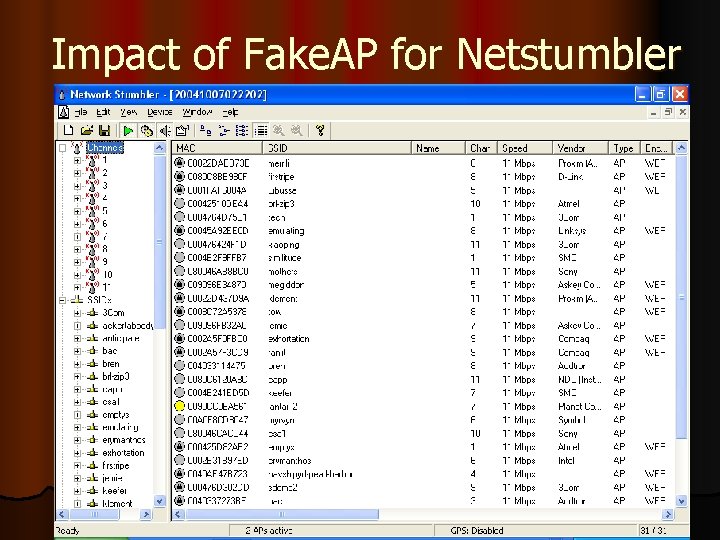Click the list's horizontal scrollbar right arrow

click(668, 514)
